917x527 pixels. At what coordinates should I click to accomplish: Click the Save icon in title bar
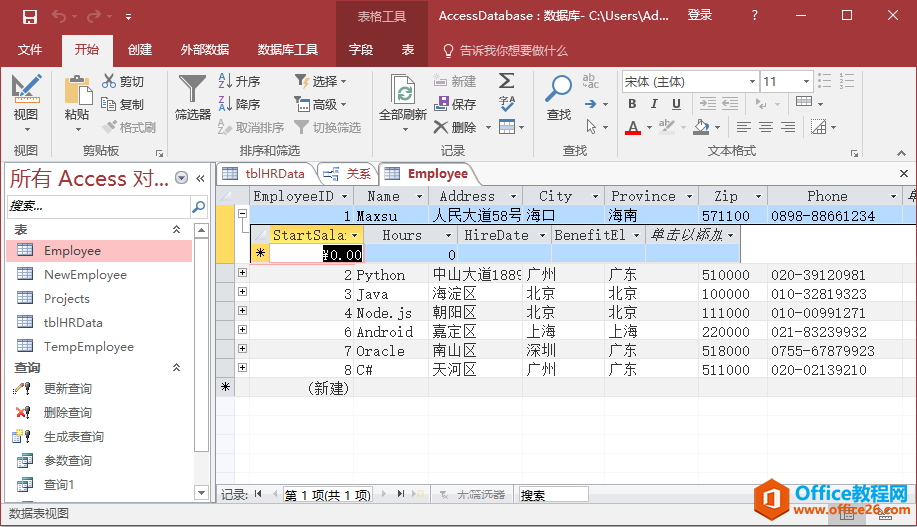coord(30,16)
